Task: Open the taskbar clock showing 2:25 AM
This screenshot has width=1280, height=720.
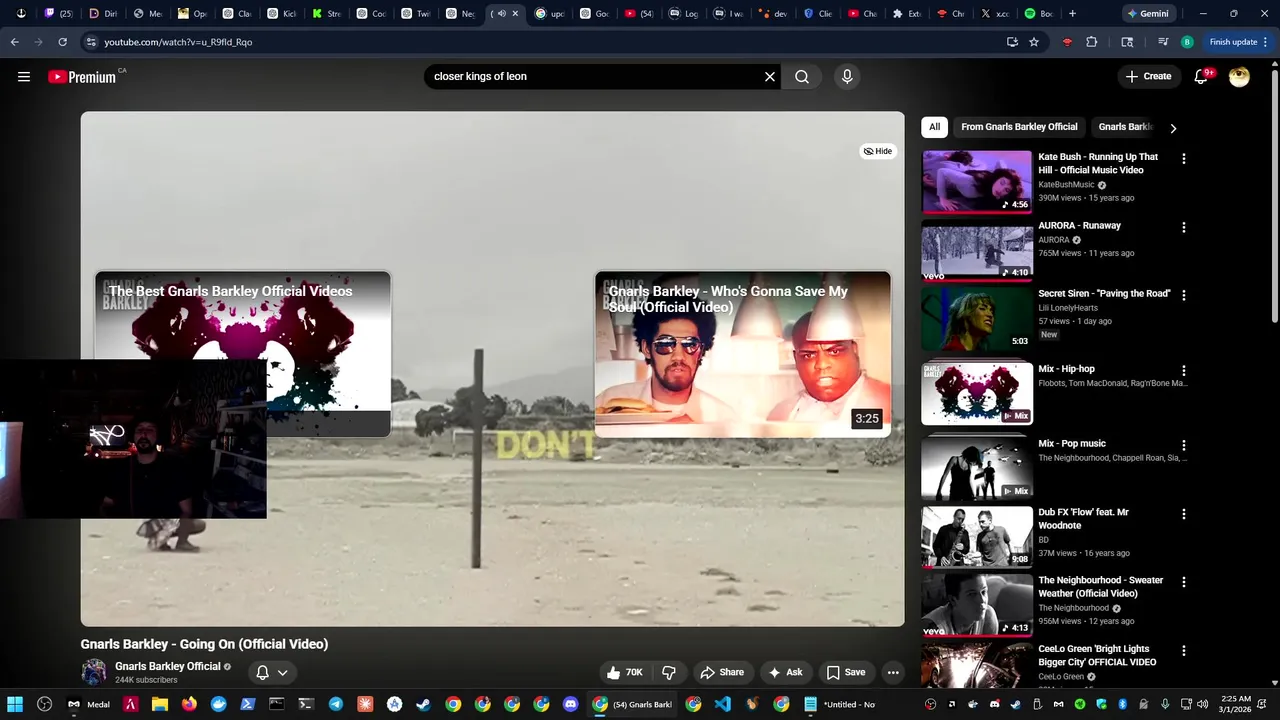Action: pos(1236,704)
